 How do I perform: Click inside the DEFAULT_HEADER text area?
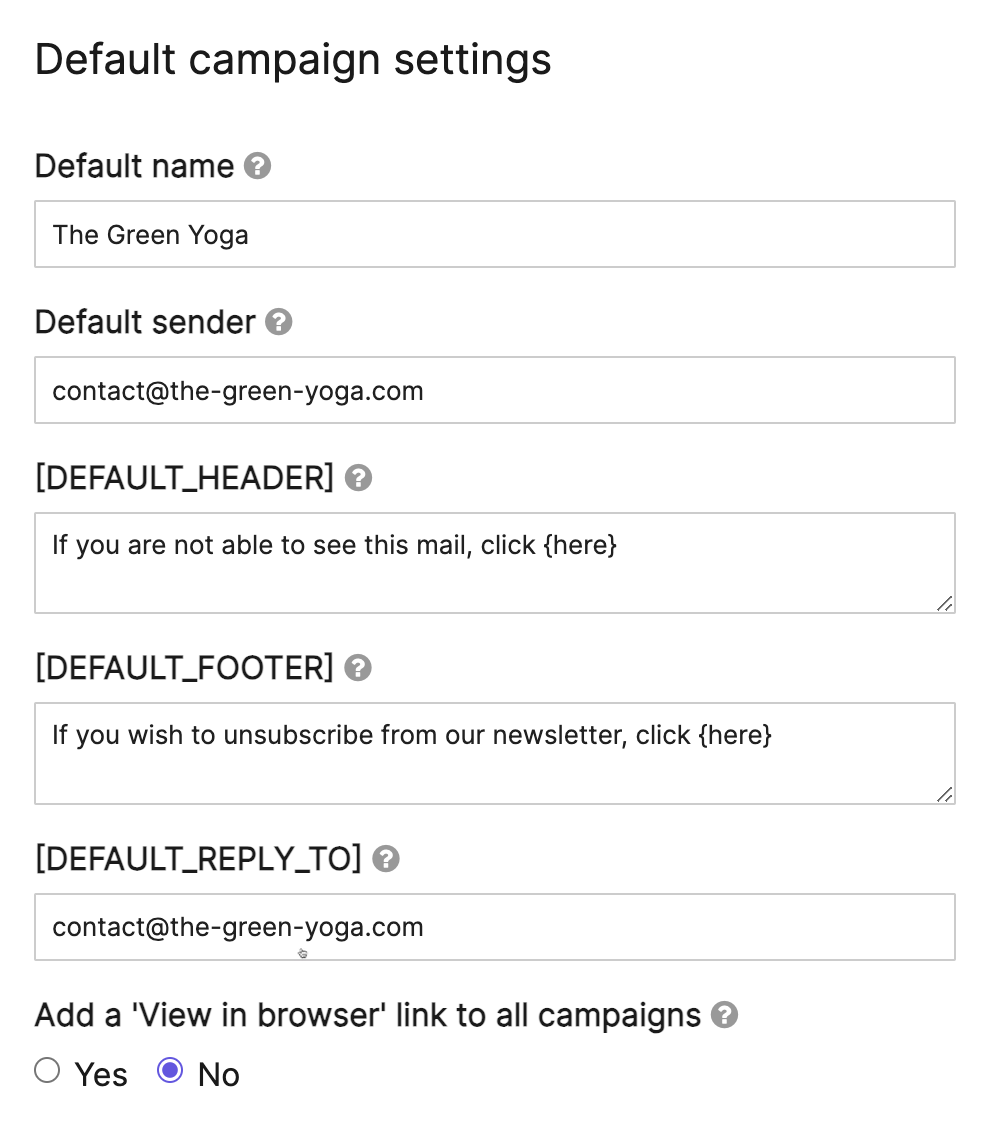495,560
